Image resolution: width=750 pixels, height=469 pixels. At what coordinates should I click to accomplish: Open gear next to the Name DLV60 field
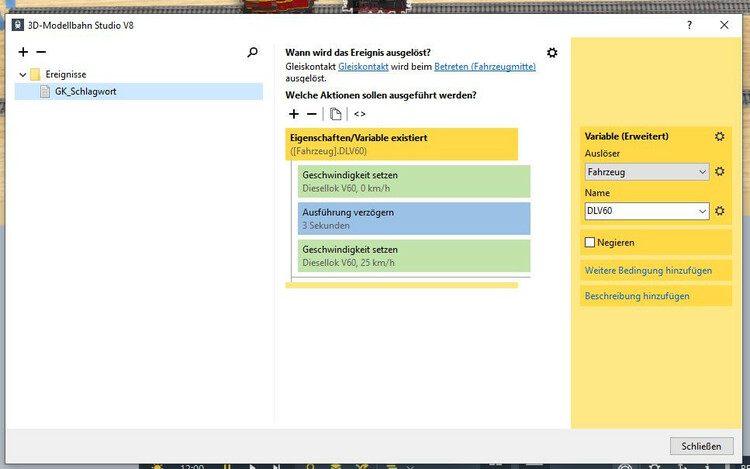719,210
